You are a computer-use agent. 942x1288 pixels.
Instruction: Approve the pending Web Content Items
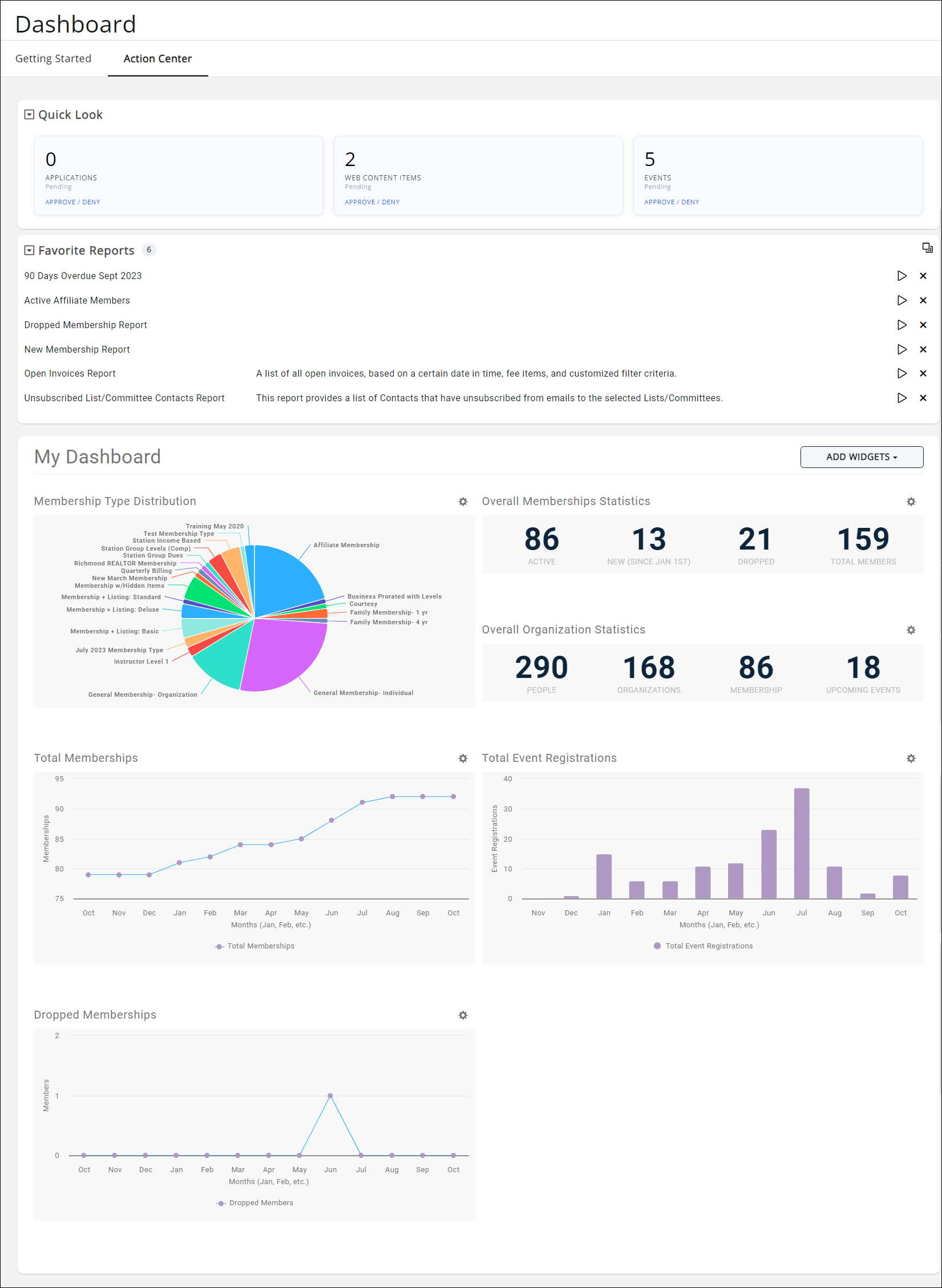pos(359,201)
